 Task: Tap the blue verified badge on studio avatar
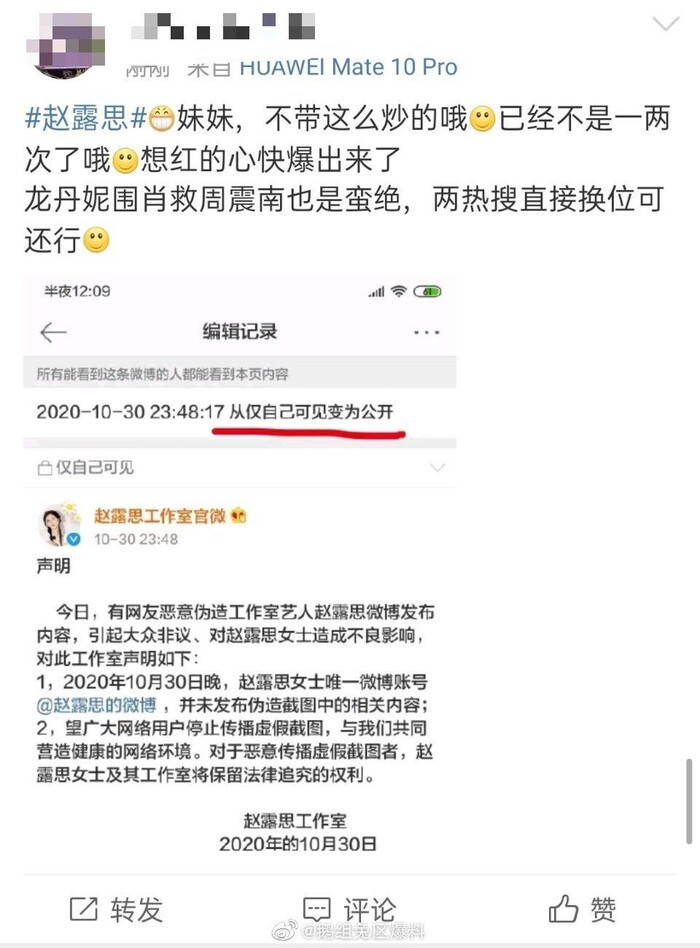(x=74, y=539)
